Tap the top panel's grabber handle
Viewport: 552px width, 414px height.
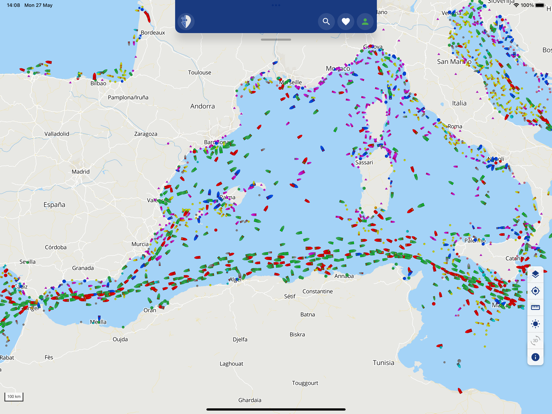click(276, 39)
